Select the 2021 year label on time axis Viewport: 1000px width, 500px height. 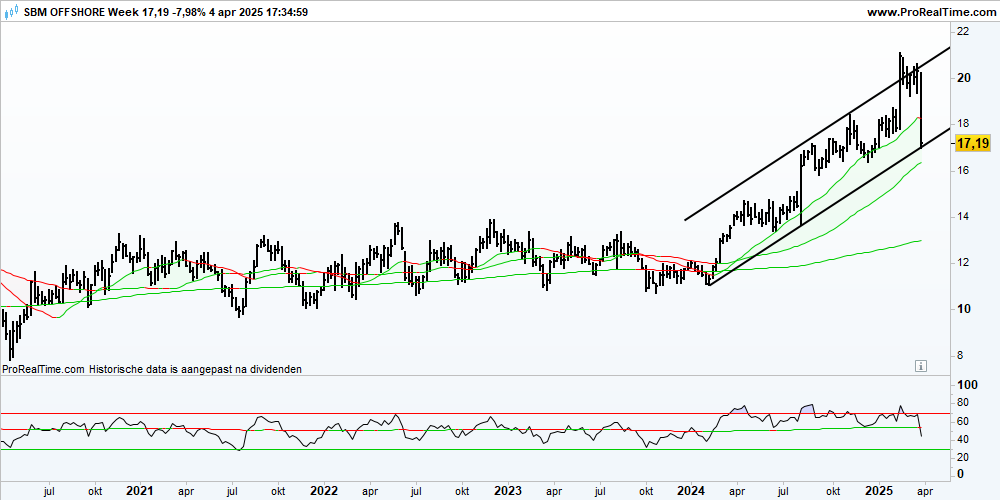140,491
